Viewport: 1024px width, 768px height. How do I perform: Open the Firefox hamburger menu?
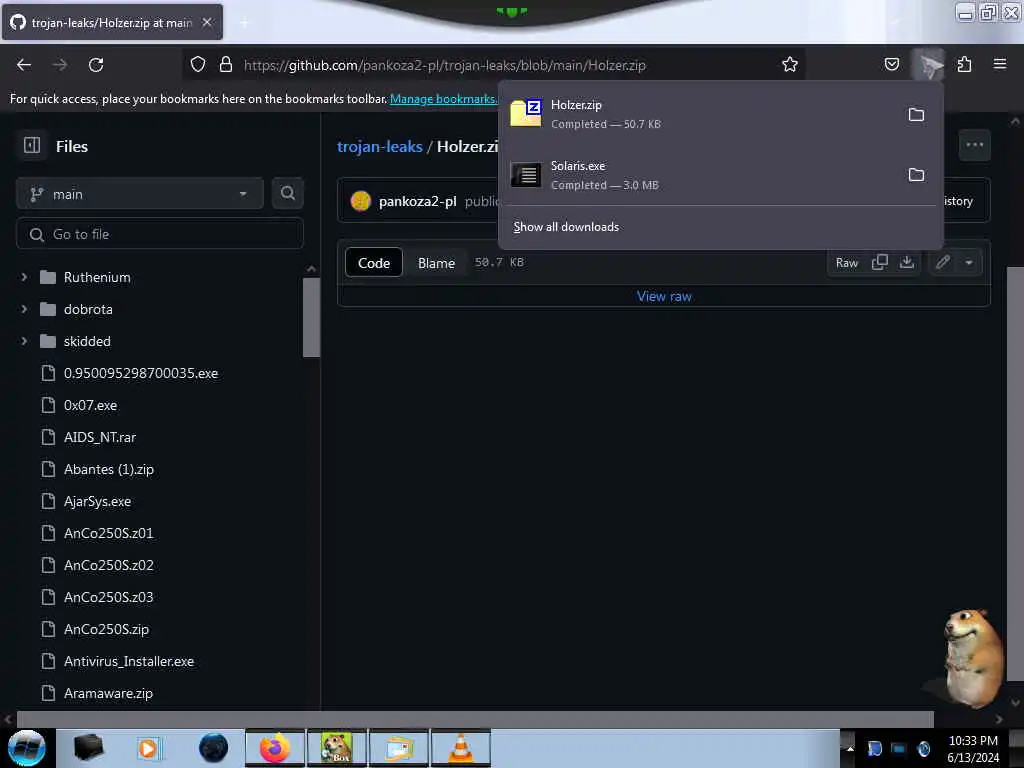pos(999,64)
